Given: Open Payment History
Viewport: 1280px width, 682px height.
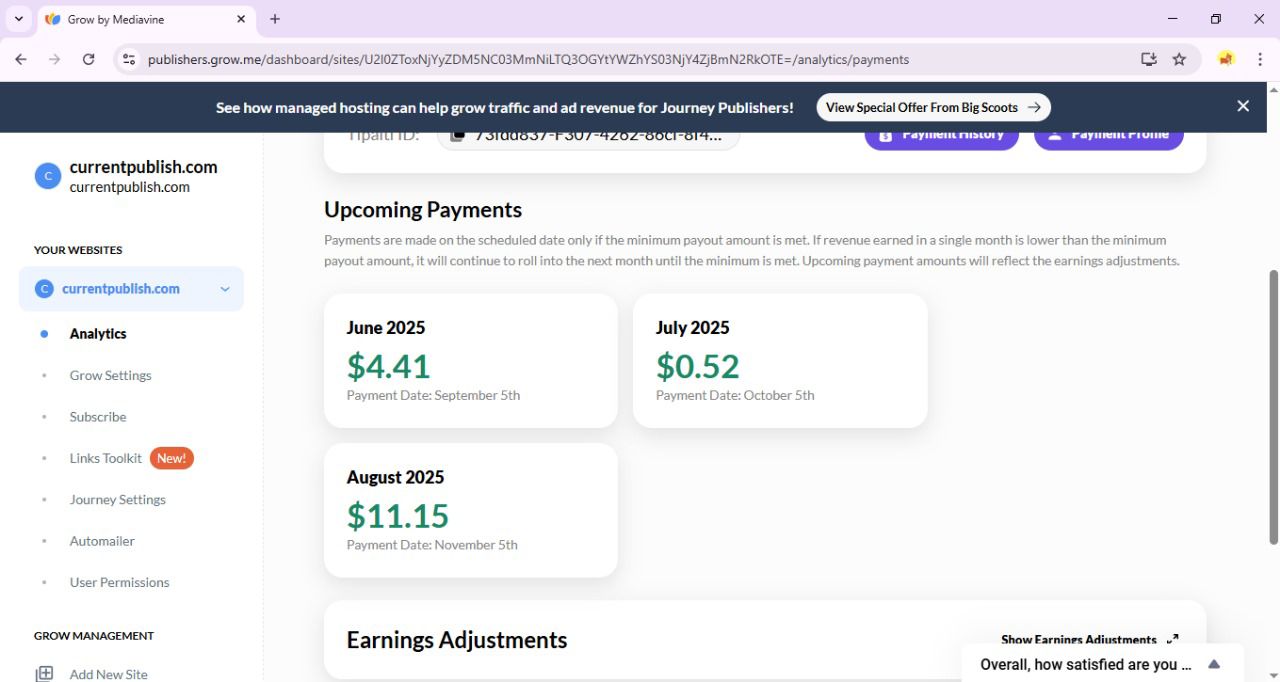Looking at the screenshot, I should (941, 136).
